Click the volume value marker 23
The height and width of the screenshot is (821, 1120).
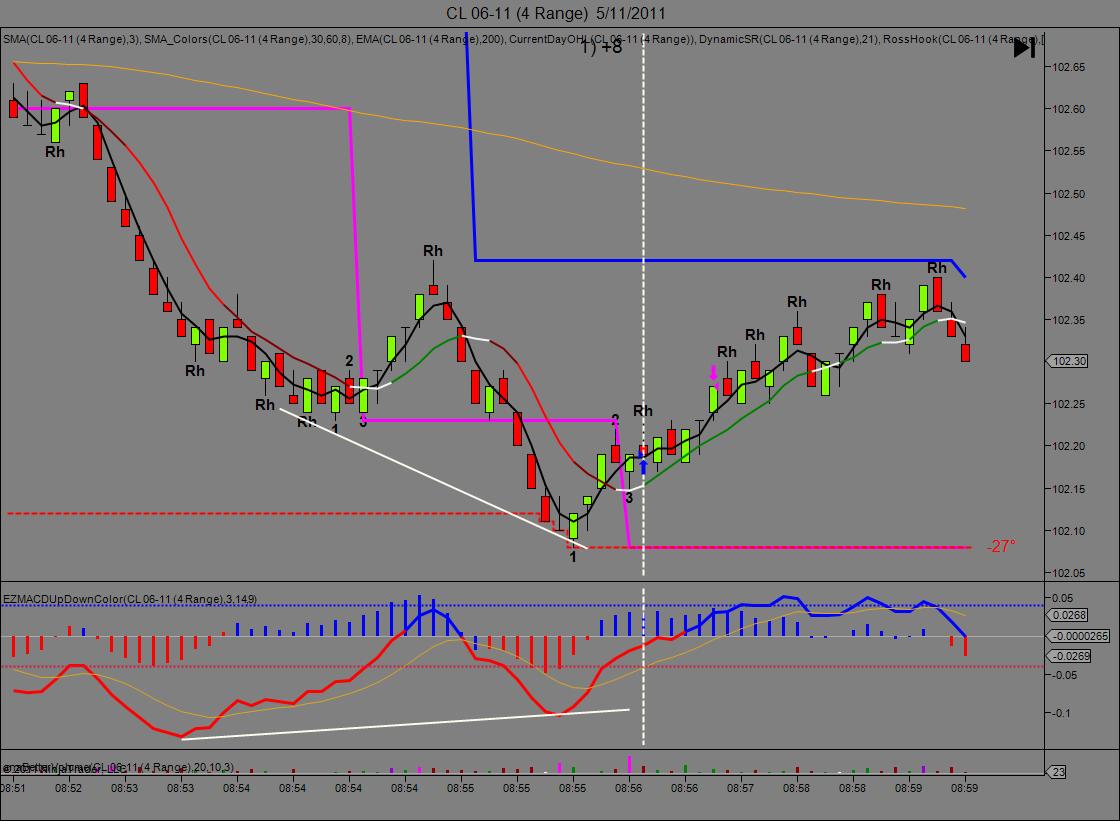[x=1058, y=772]
